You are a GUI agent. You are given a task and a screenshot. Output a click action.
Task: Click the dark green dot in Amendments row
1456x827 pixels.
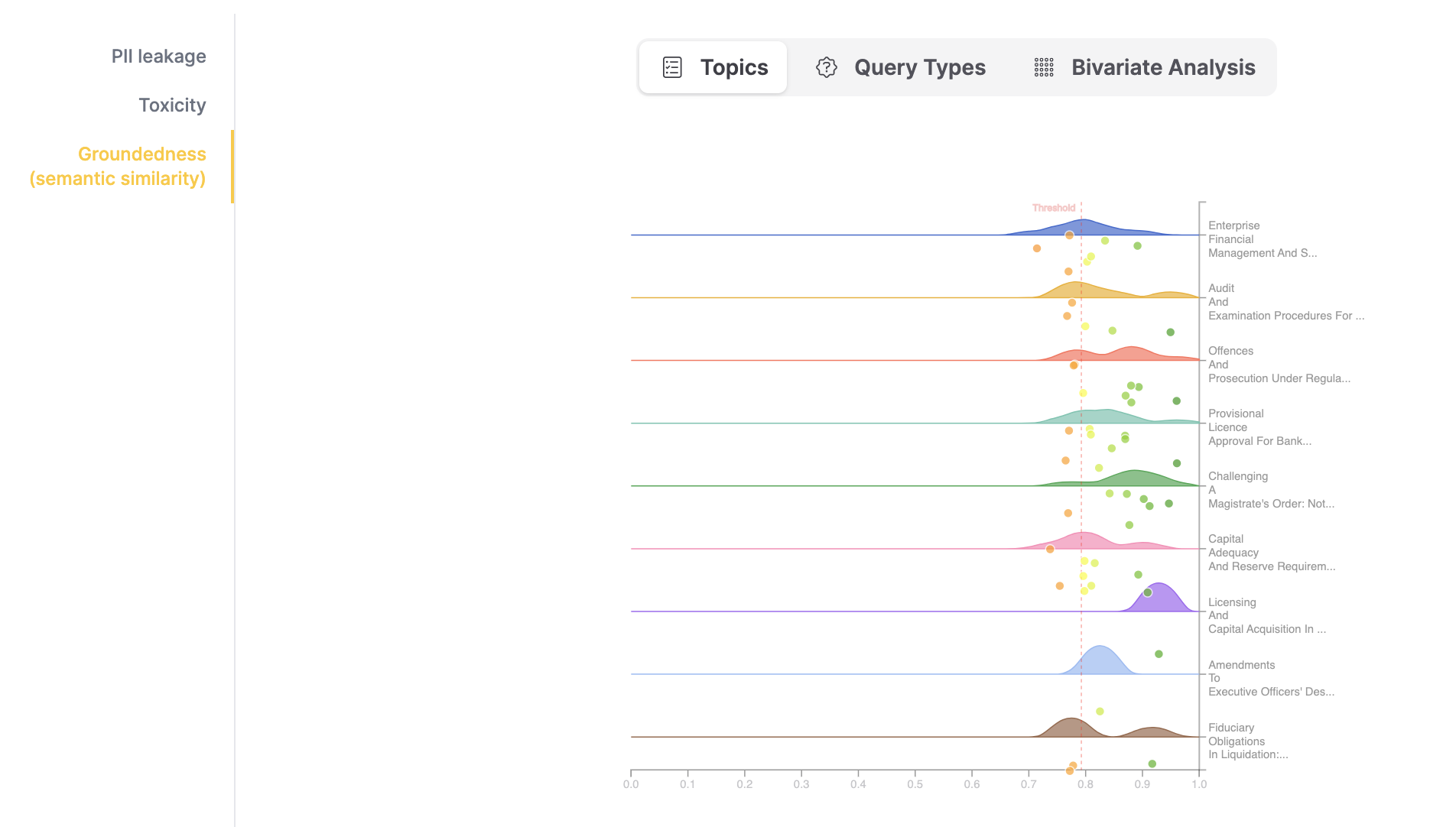tap(1159, 654)
